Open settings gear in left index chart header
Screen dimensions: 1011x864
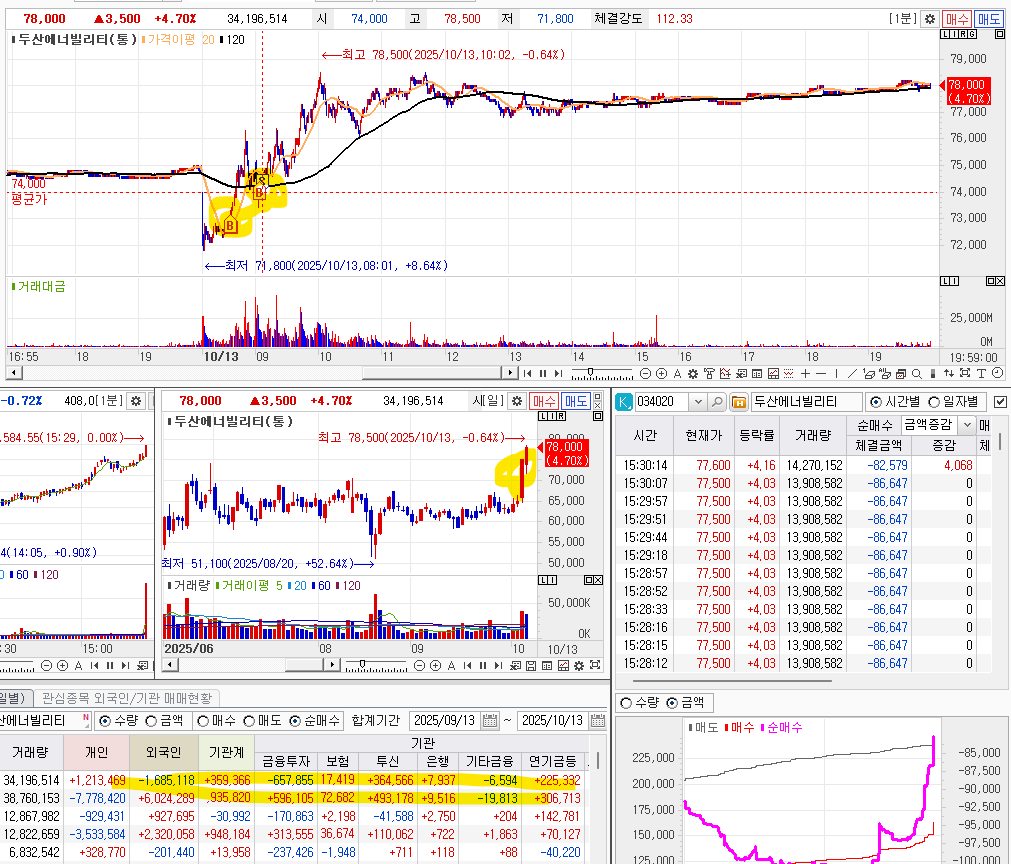coord(135,401)
